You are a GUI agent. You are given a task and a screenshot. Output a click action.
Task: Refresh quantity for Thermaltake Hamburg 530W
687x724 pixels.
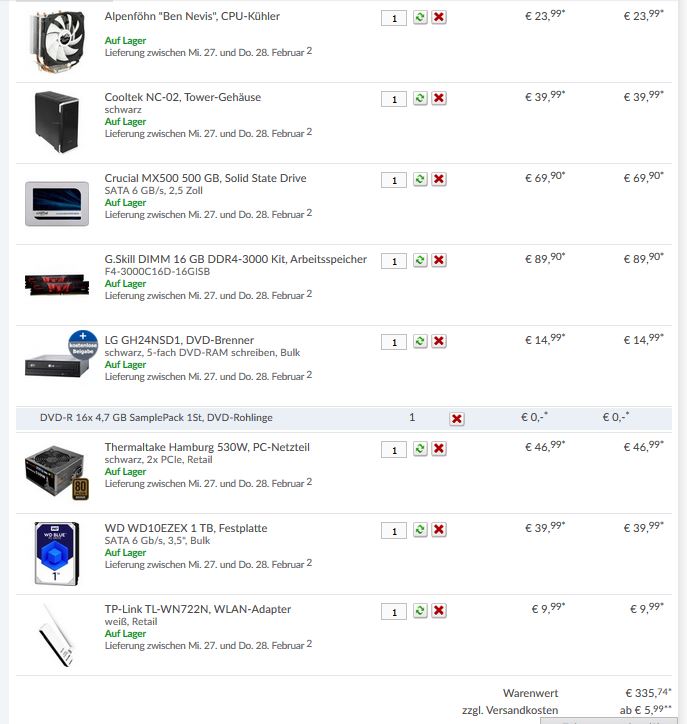pyautogui.click(x=420, y=449)
